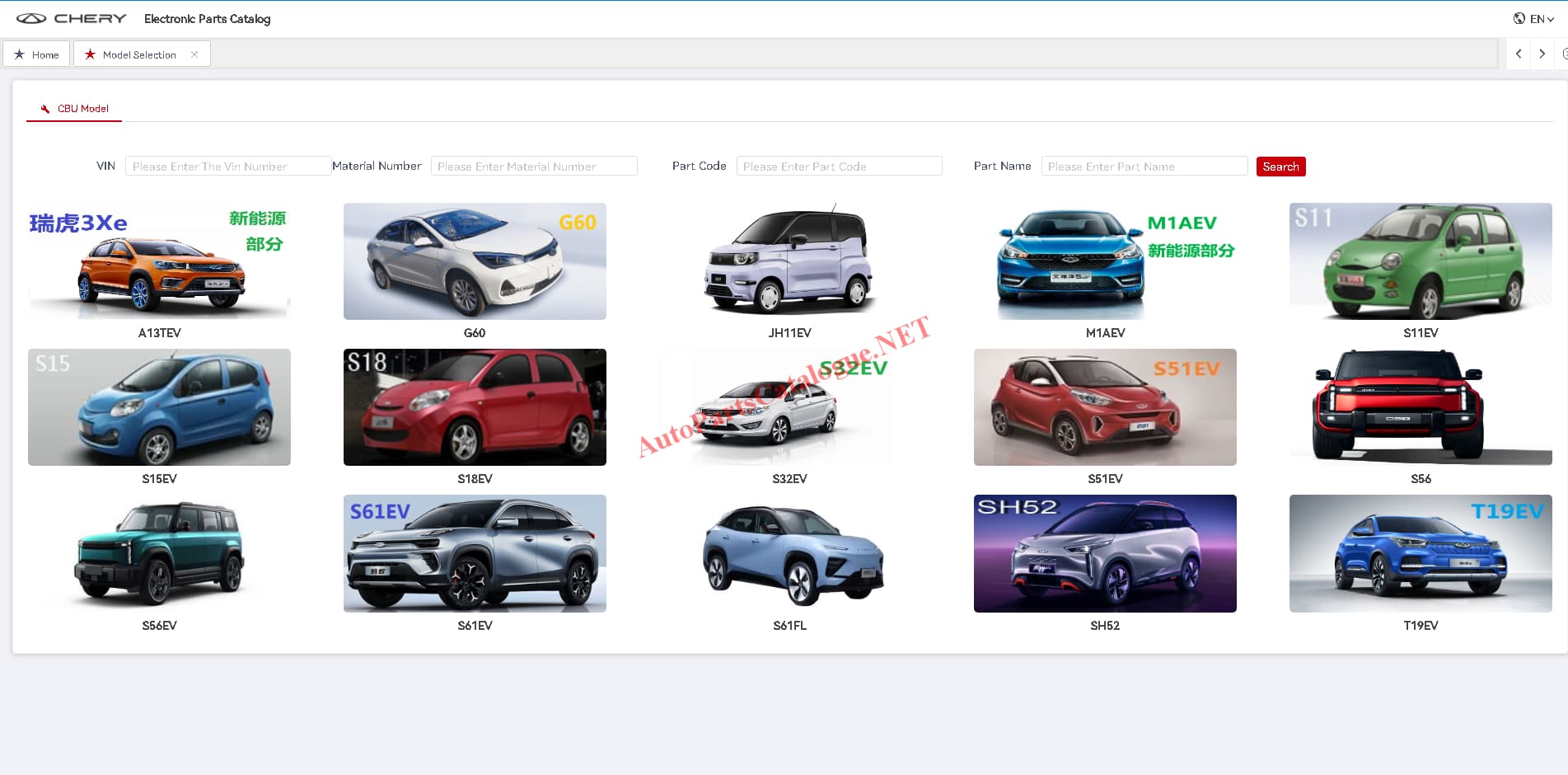Click the Home tab star icon
This screenshot has width=1568, height=775.
(x=19, y=54)
